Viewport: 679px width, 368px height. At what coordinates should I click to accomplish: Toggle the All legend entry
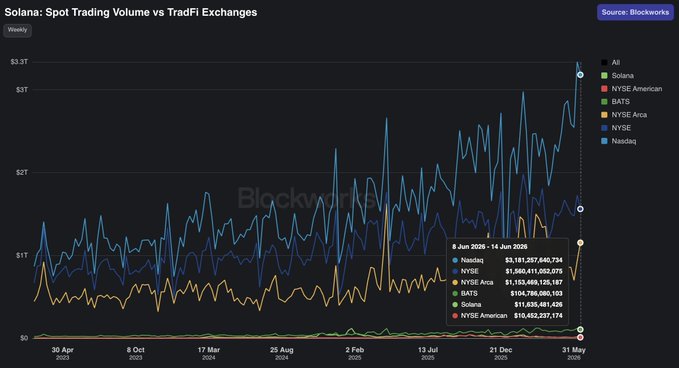[611, 62]
